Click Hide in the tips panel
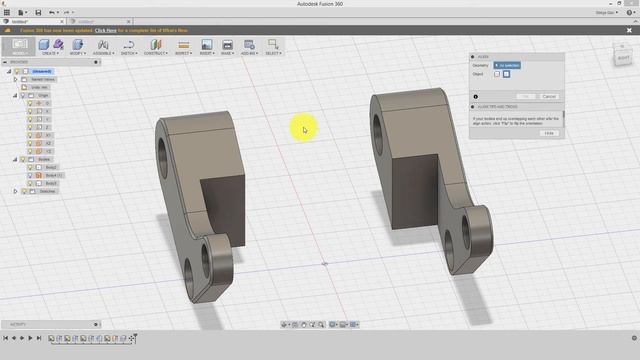This screenshot has height=360, width=640. [x=549, y=133]
